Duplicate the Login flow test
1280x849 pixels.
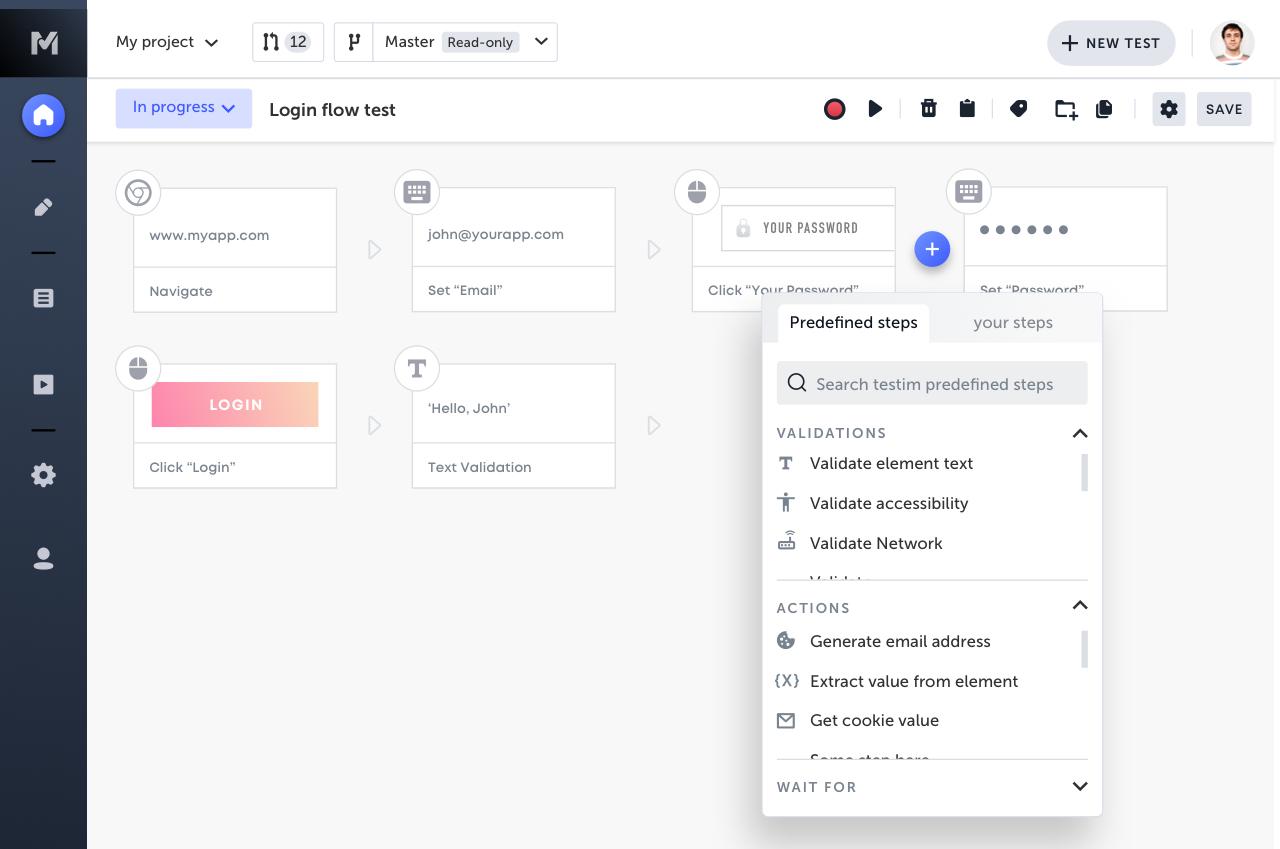pos(1104,108)
